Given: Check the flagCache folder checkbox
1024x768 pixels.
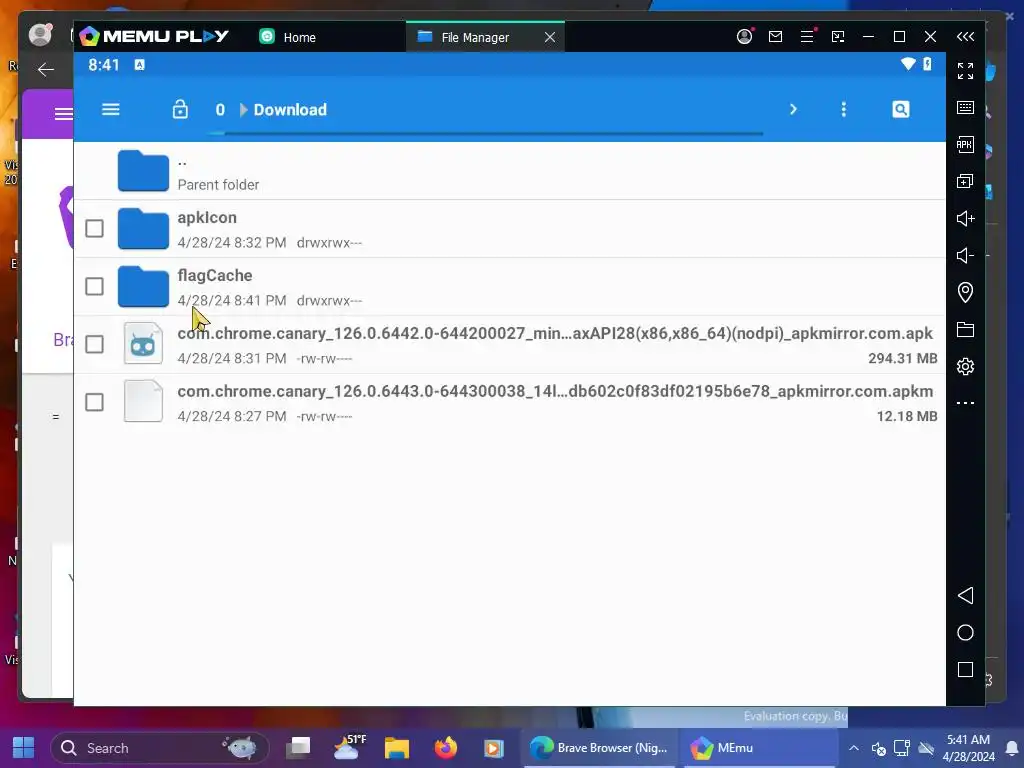Looking at the screenshot, I should tap(95, 286).
